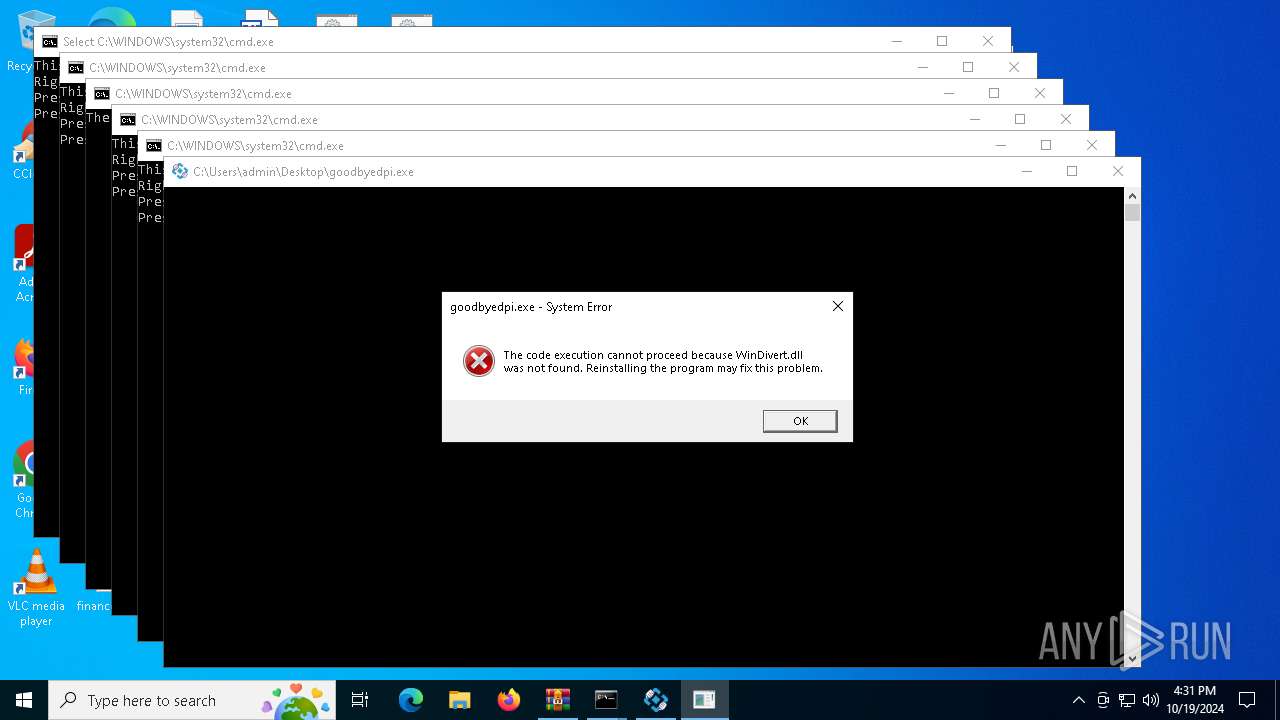Close the fifth cmd.exe window
1280x720 pixels.
tap(1092, 145)
